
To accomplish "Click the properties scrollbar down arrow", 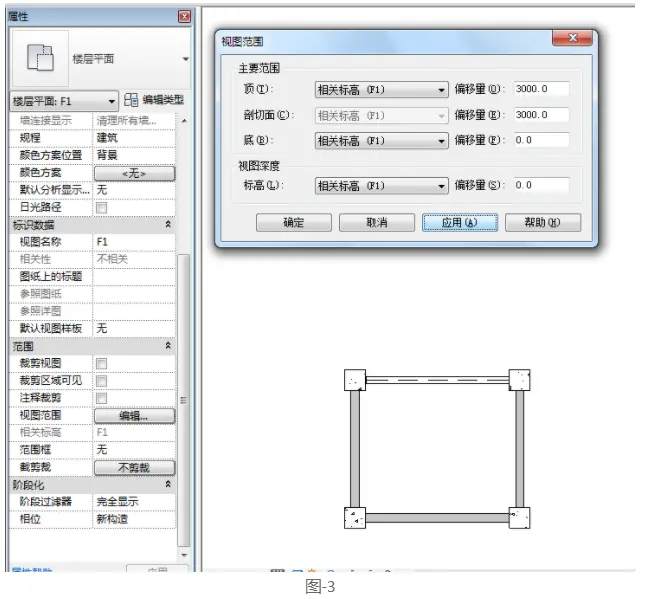I will pos(184,555).
